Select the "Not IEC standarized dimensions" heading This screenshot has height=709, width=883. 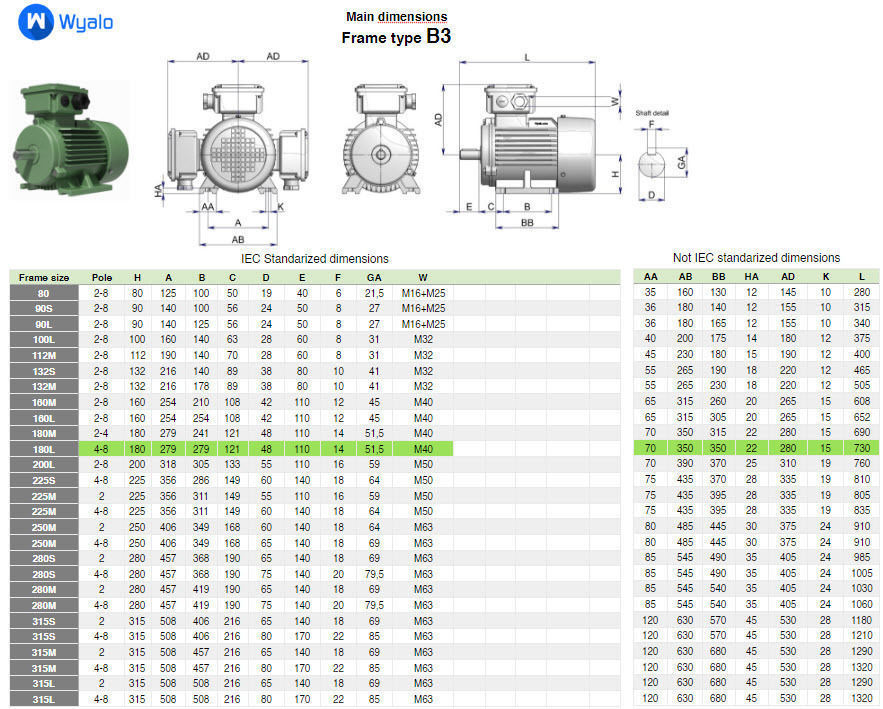click(756, 257)
